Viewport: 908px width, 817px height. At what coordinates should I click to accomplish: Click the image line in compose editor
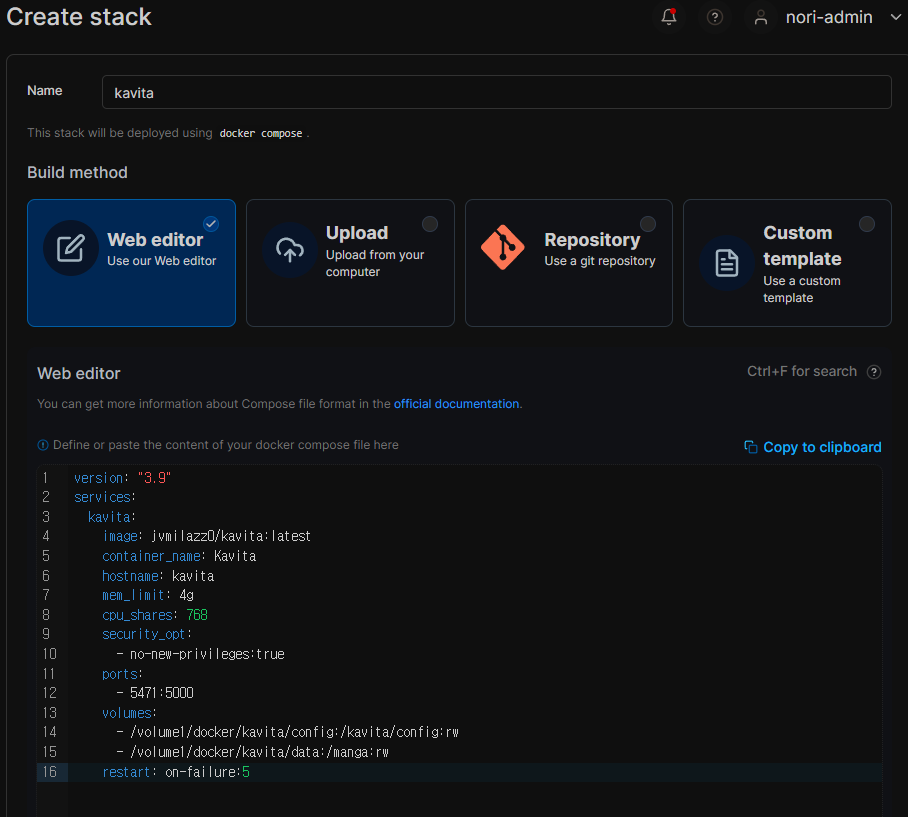tap(206, 536)
